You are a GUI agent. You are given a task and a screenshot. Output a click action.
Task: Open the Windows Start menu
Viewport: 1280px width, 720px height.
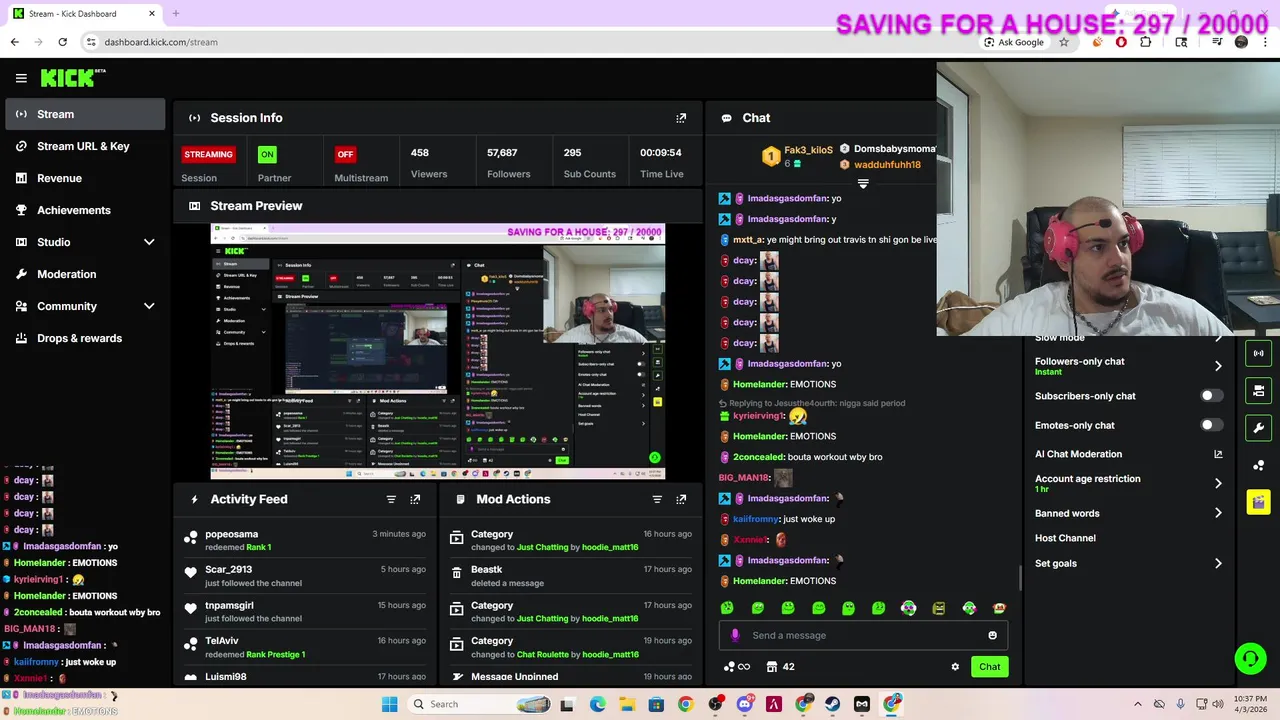point(389,704)
